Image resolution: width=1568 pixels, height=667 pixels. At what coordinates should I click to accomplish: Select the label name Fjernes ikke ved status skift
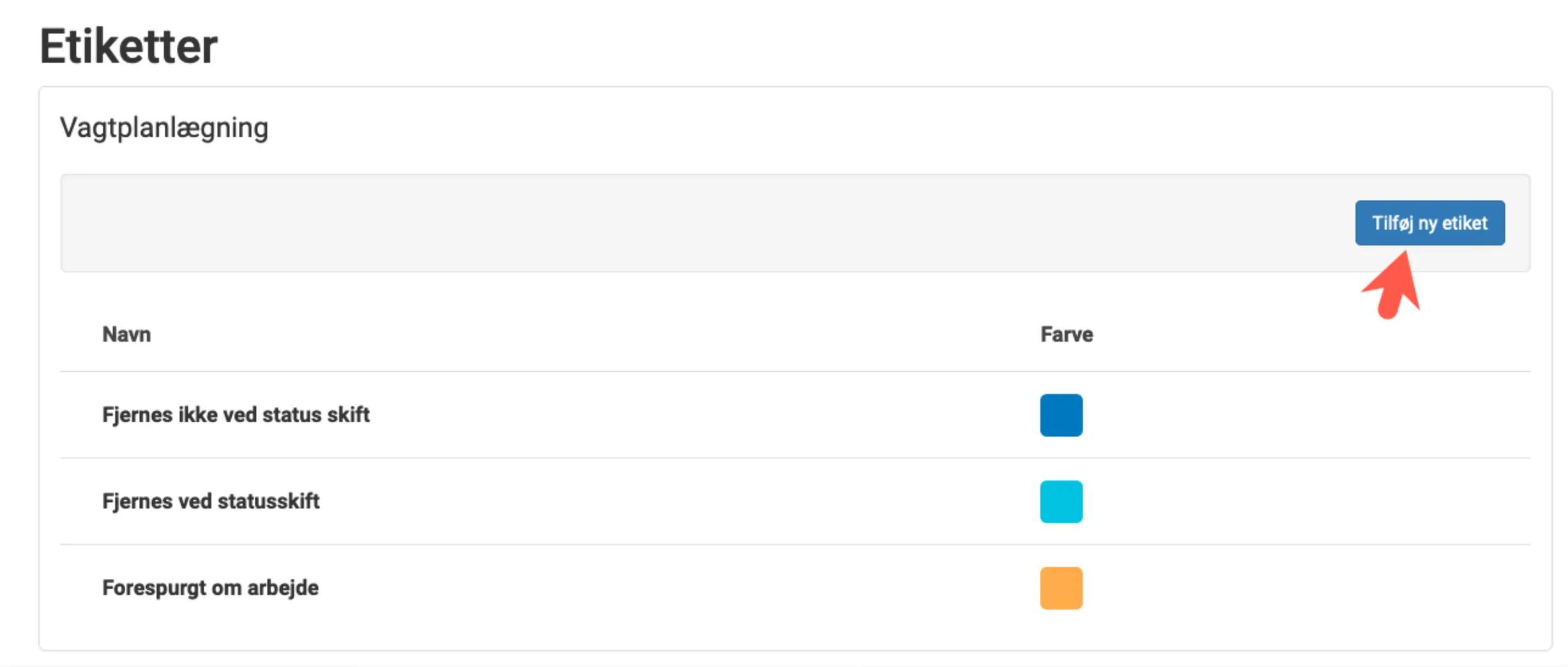coord(236,415)
